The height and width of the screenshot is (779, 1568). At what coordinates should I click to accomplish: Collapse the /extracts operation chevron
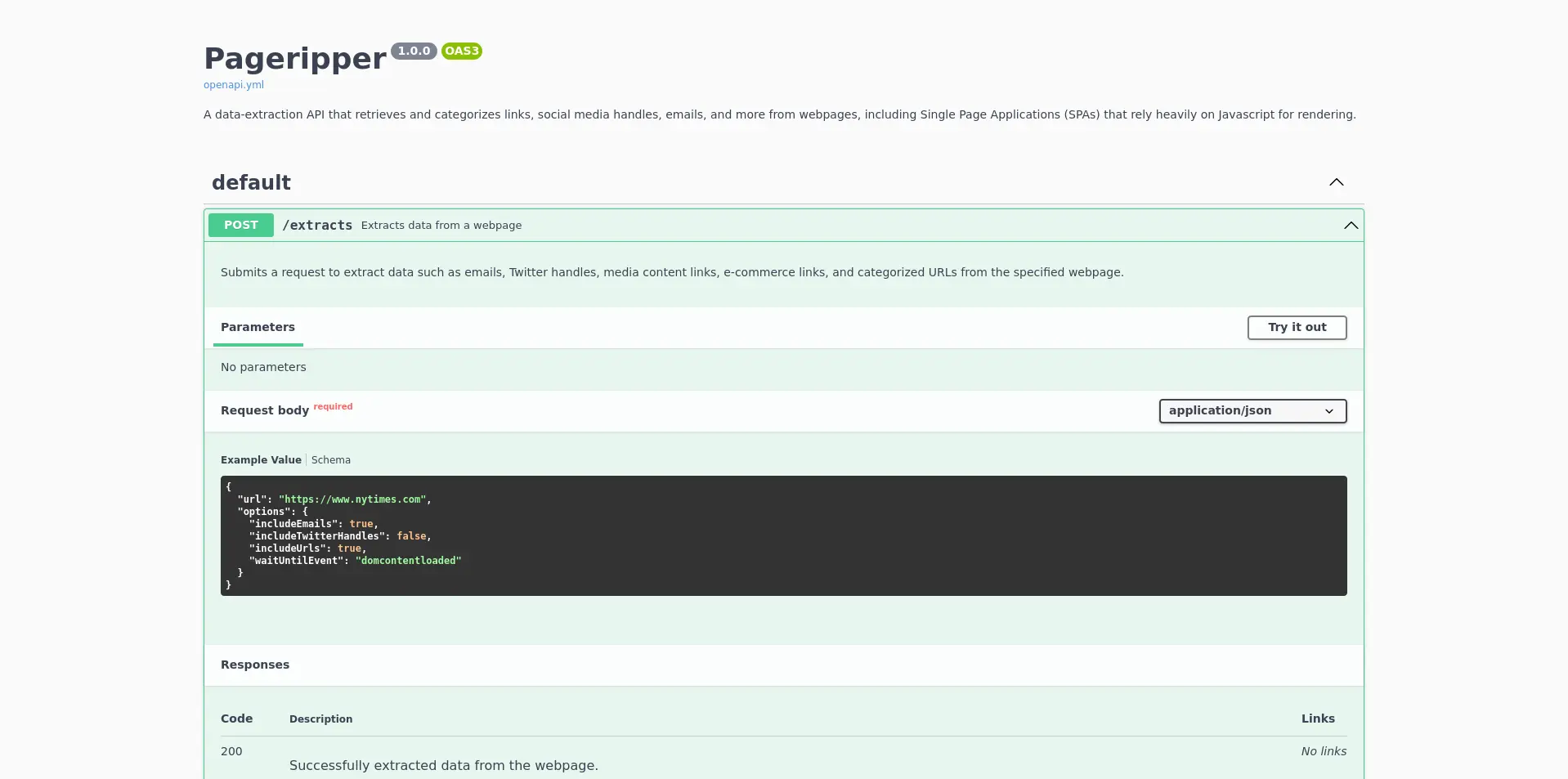[x=1351, y=226]
